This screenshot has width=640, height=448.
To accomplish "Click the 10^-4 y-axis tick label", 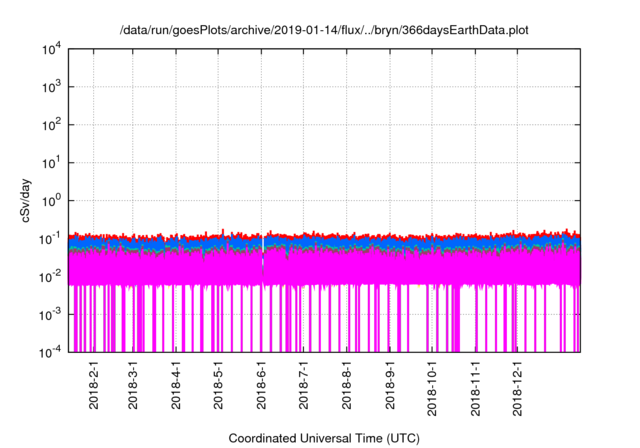I will [x=50, y=352].
